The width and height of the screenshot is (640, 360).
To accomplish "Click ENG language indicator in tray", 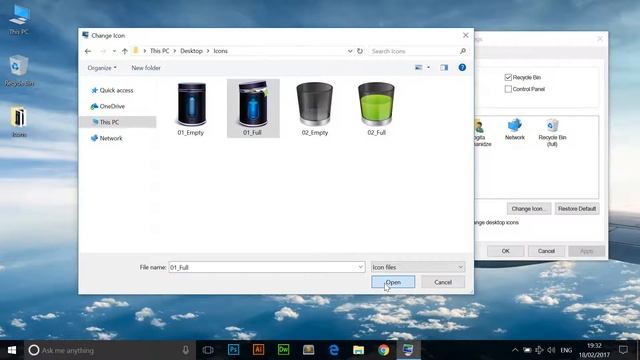I will click(x=566, y=350).
